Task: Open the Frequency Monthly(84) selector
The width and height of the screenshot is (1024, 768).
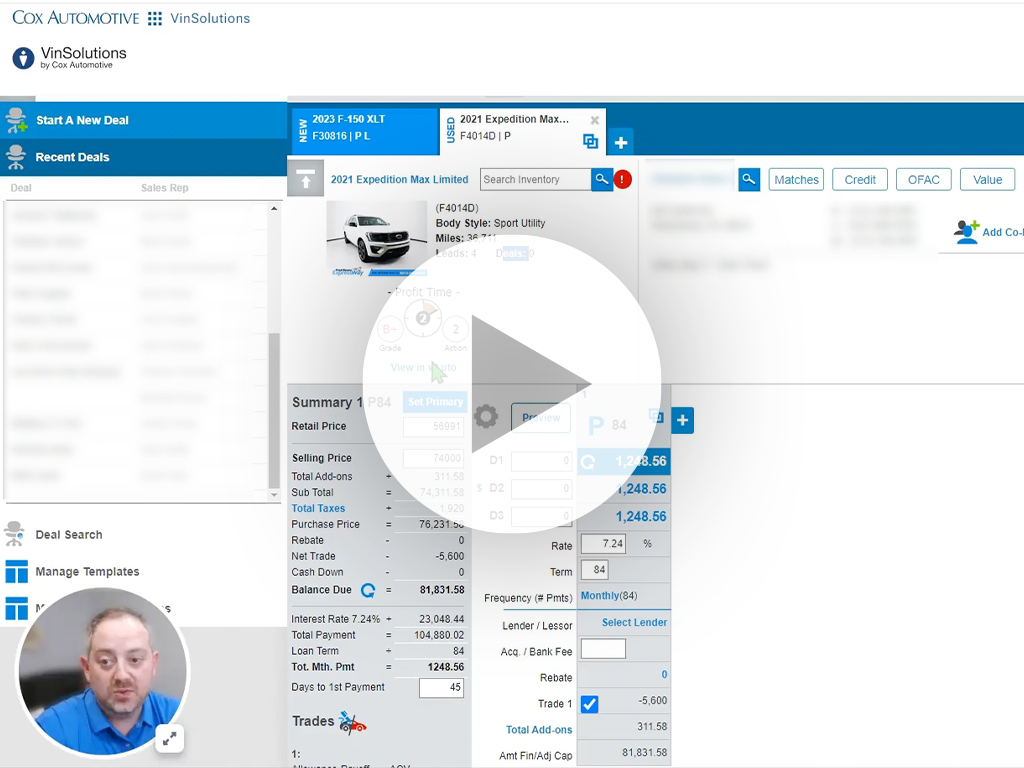Action: (608, 596)
